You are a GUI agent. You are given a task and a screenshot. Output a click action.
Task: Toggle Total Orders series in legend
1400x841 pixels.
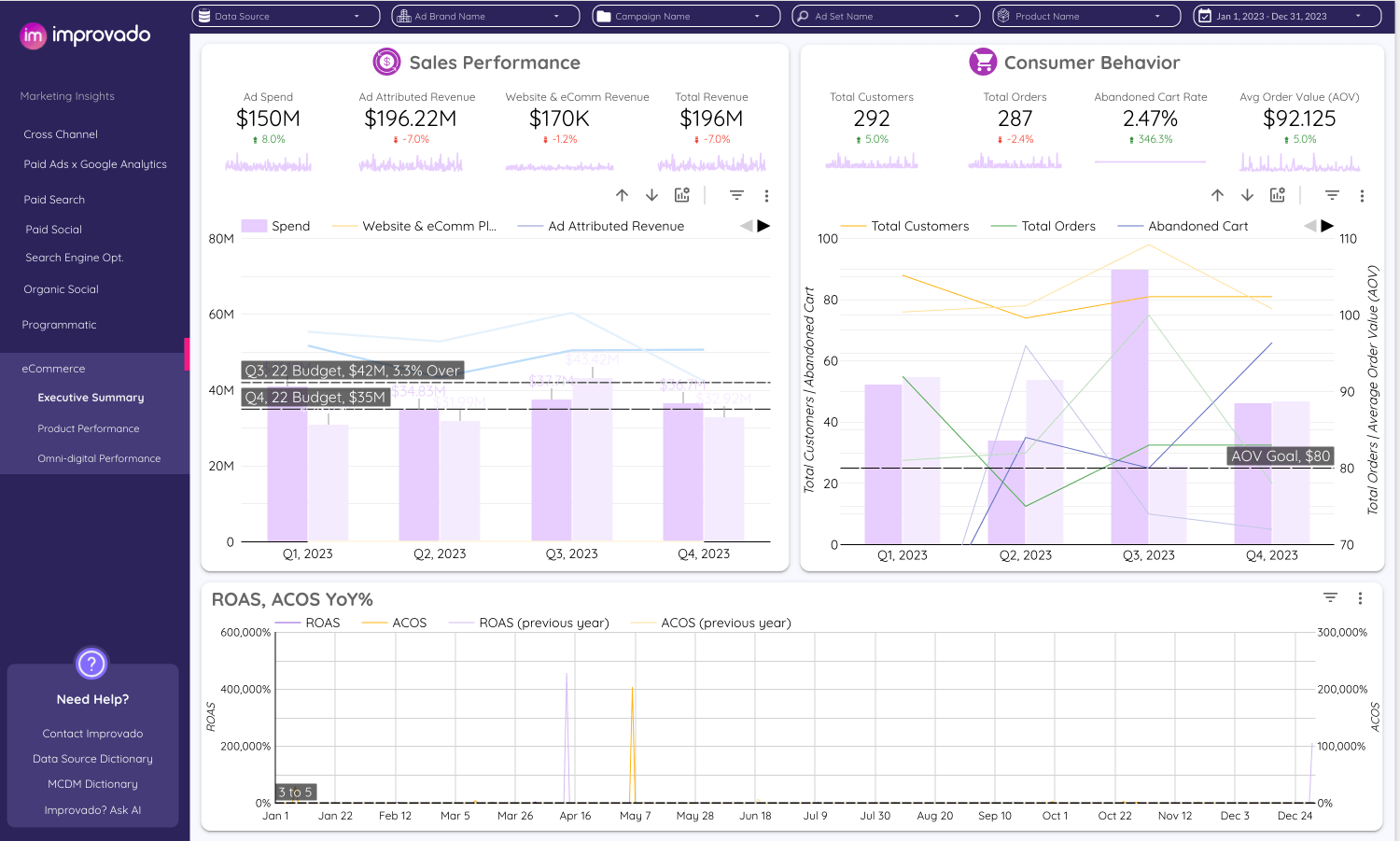[x=1057, y=226]
